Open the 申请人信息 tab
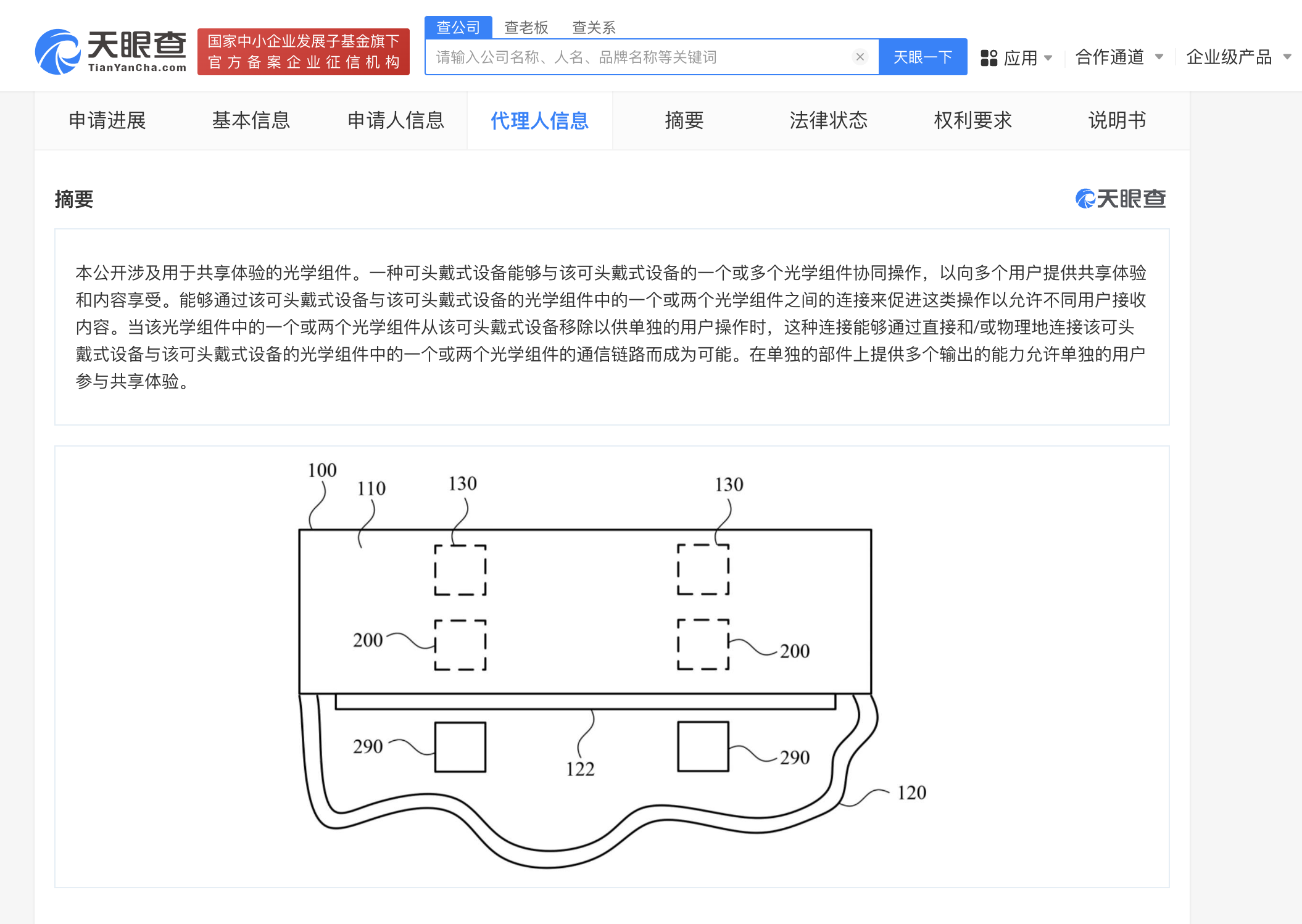This screenshot has height=924, width=1302. point(396,120)
